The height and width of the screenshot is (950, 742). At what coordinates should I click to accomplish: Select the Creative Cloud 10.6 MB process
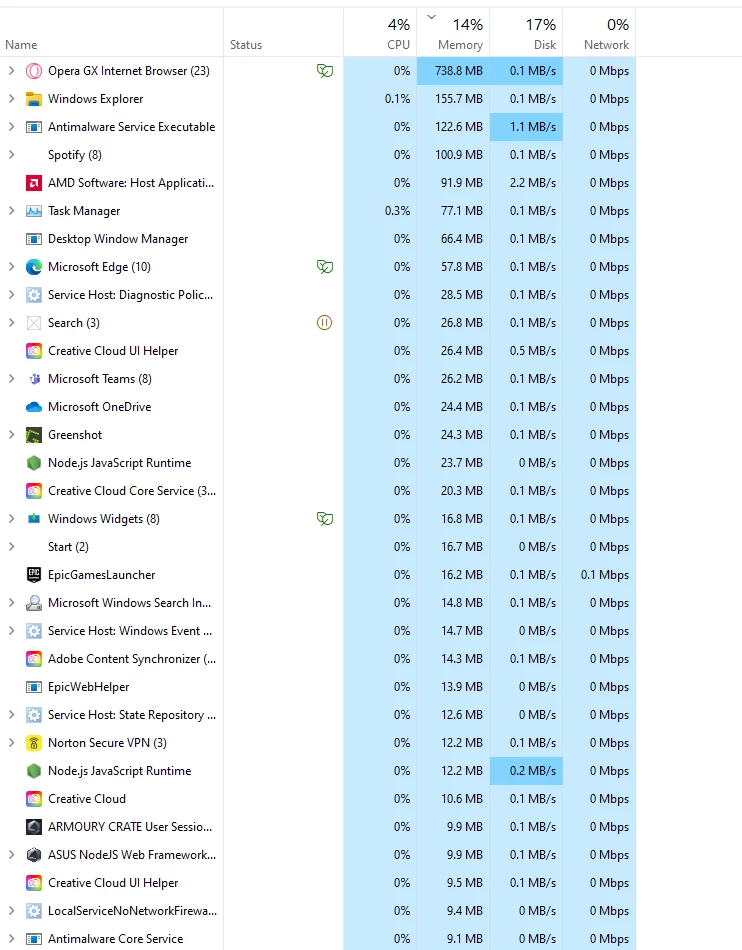pyautogui.click(x=317, y=799)
